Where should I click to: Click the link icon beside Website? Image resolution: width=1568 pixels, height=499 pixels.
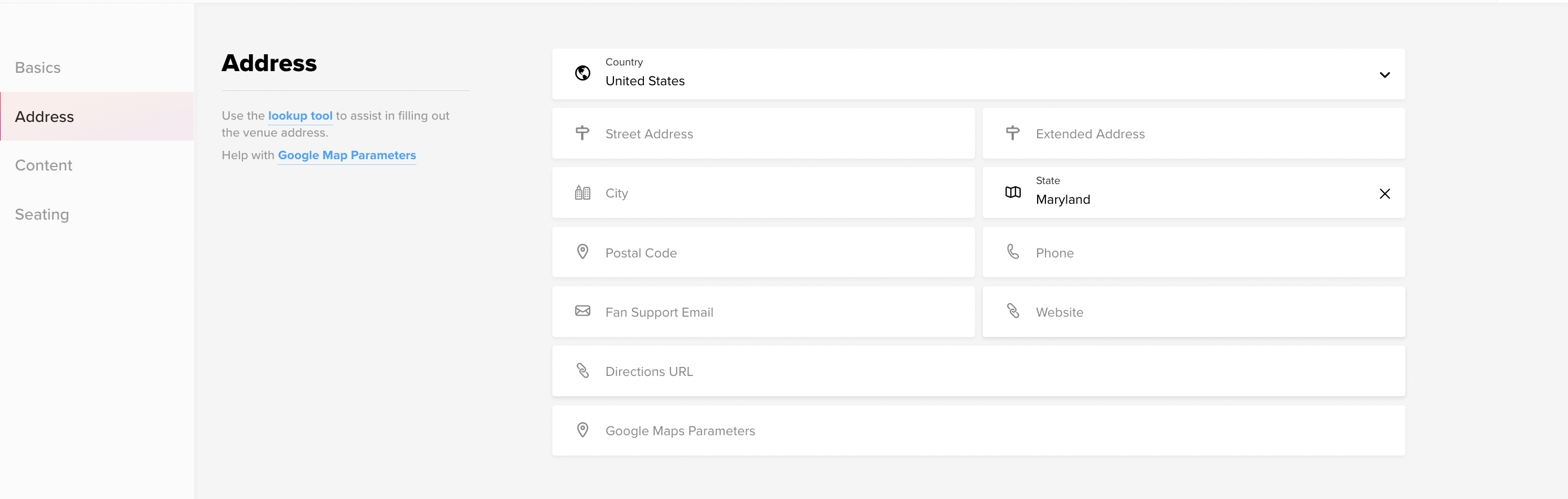[x=1013, y=311]
